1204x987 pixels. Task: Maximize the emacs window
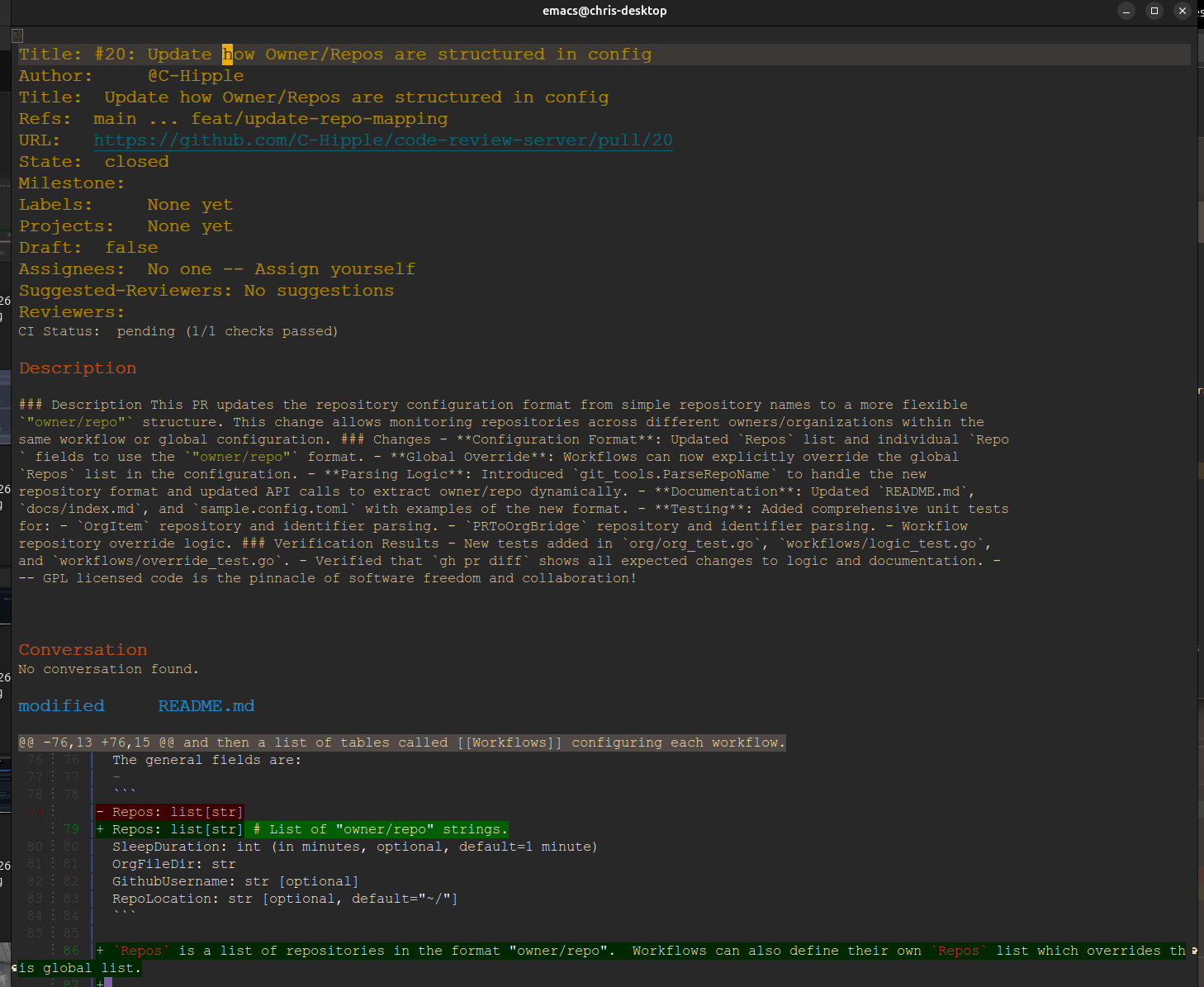pyautogui.click(x=1154, y=11)
